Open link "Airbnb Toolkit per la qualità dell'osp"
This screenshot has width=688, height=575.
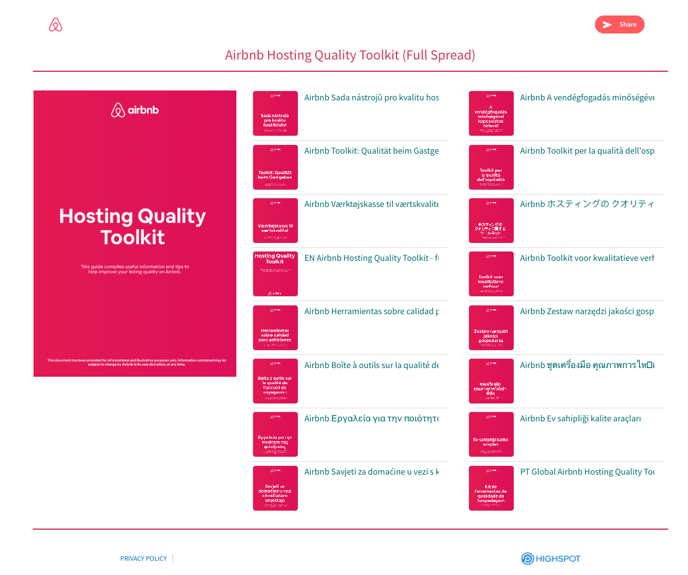point(587,151)
